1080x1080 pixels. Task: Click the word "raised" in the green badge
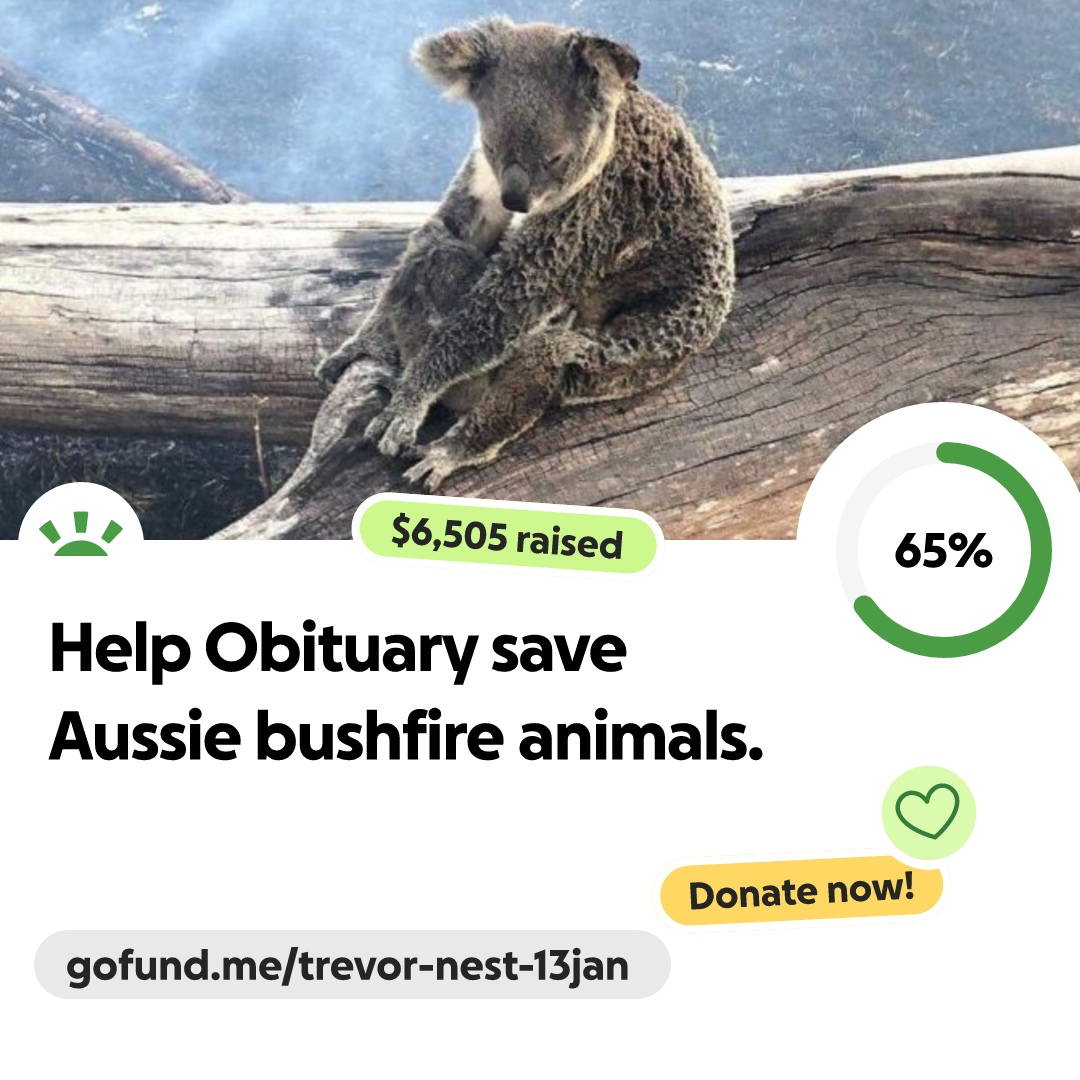pos(570,543)
